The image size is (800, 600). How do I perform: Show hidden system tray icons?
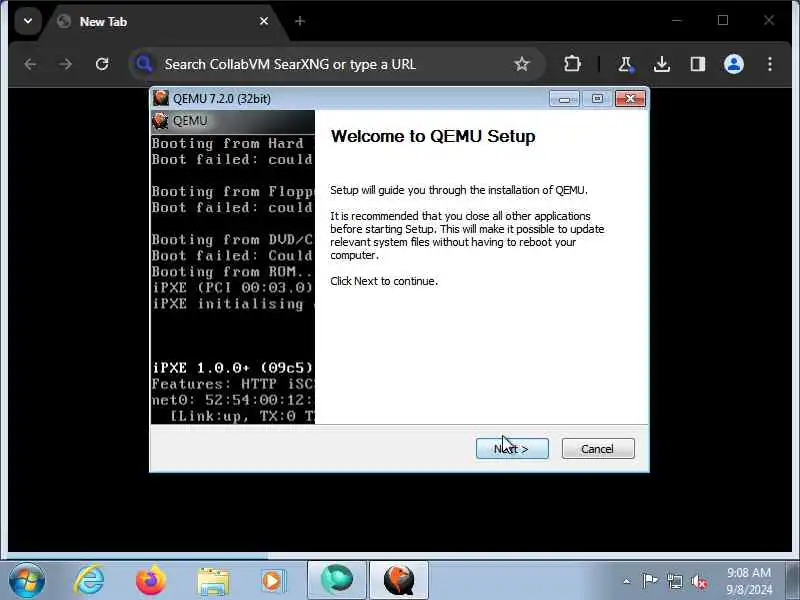pyautogui.click(x=627, y=581)
